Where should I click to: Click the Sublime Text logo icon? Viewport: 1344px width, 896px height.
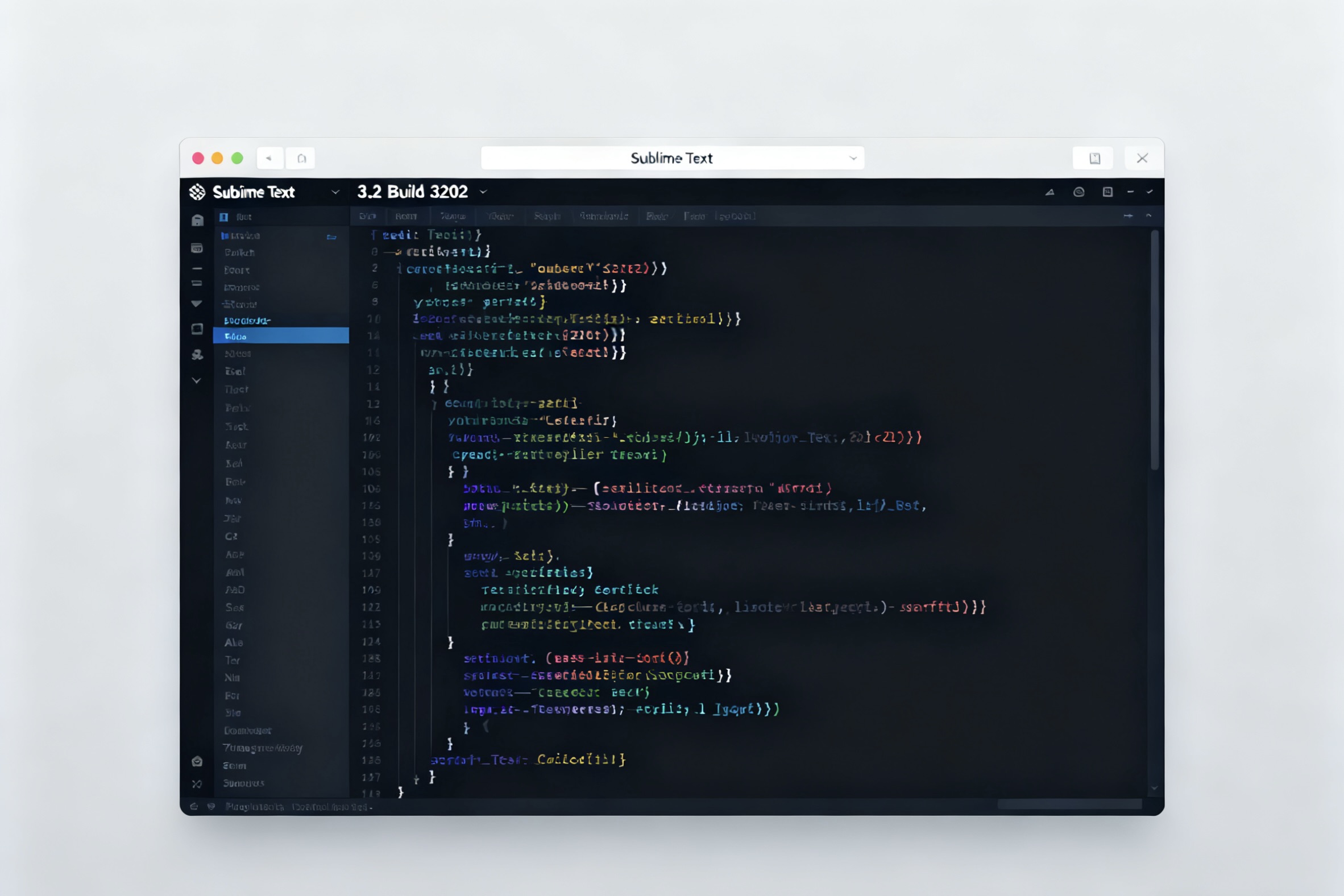(x=197, y=192)
